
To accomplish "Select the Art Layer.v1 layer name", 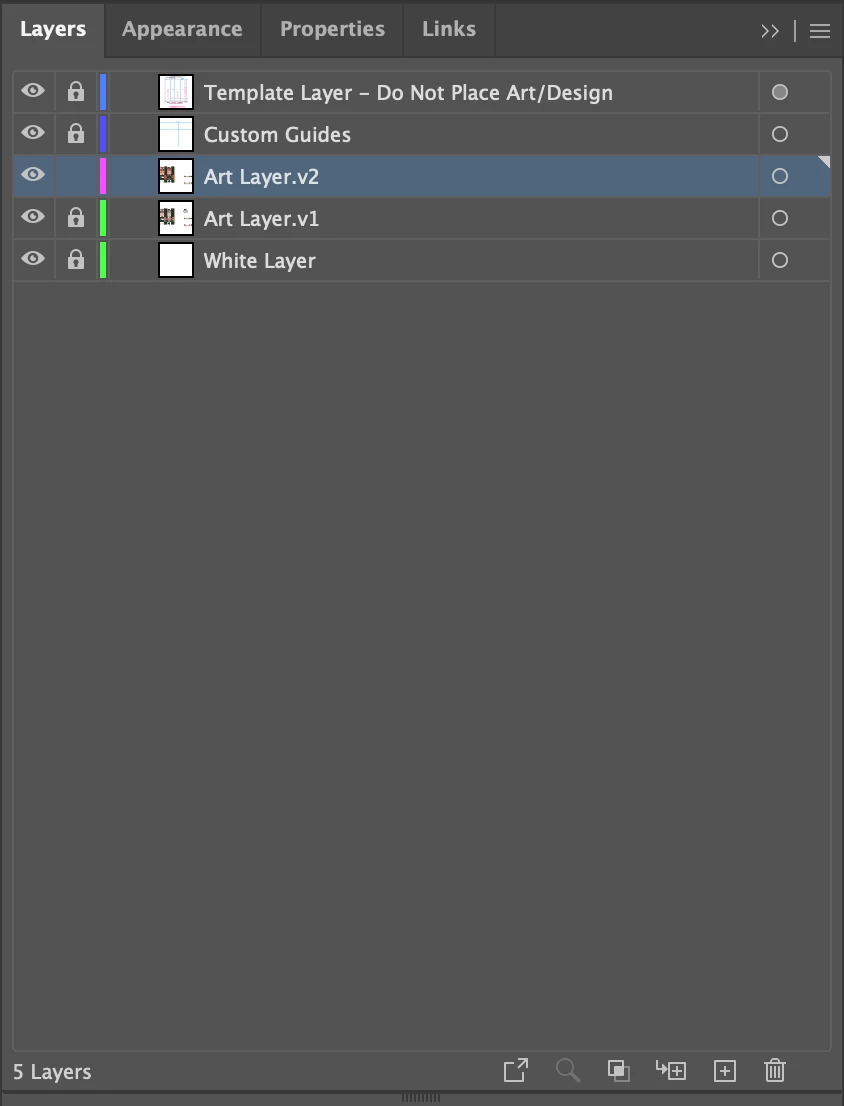I will coord(261,219).
